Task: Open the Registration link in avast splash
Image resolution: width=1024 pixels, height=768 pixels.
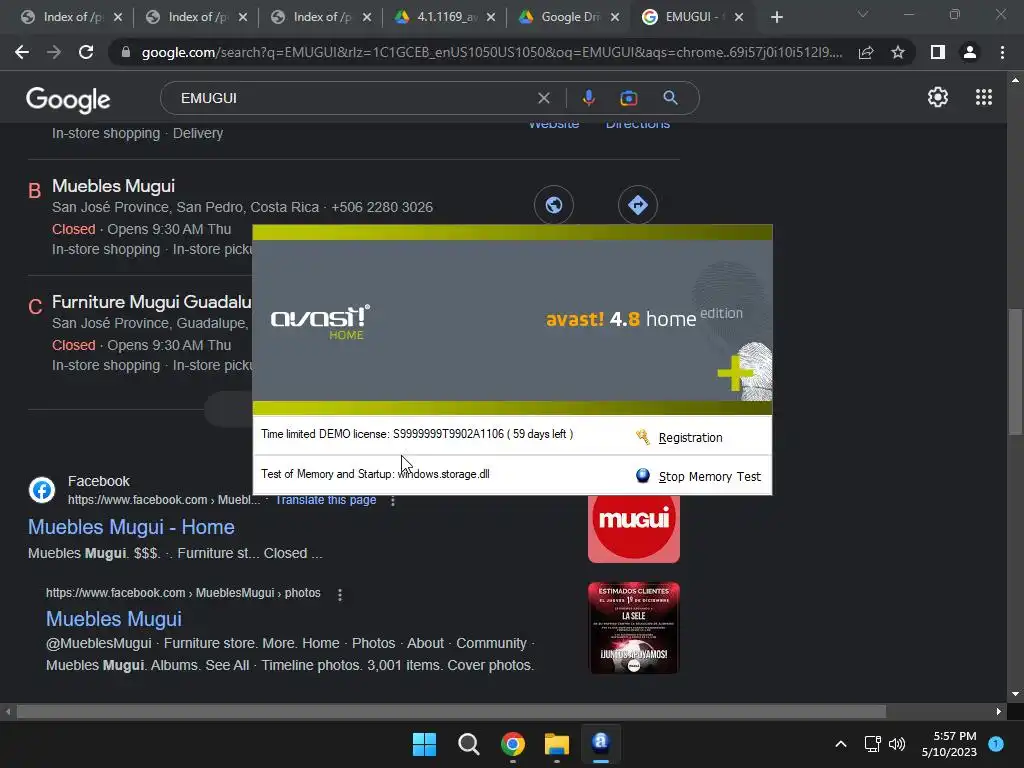Action: tap(690, 438)
